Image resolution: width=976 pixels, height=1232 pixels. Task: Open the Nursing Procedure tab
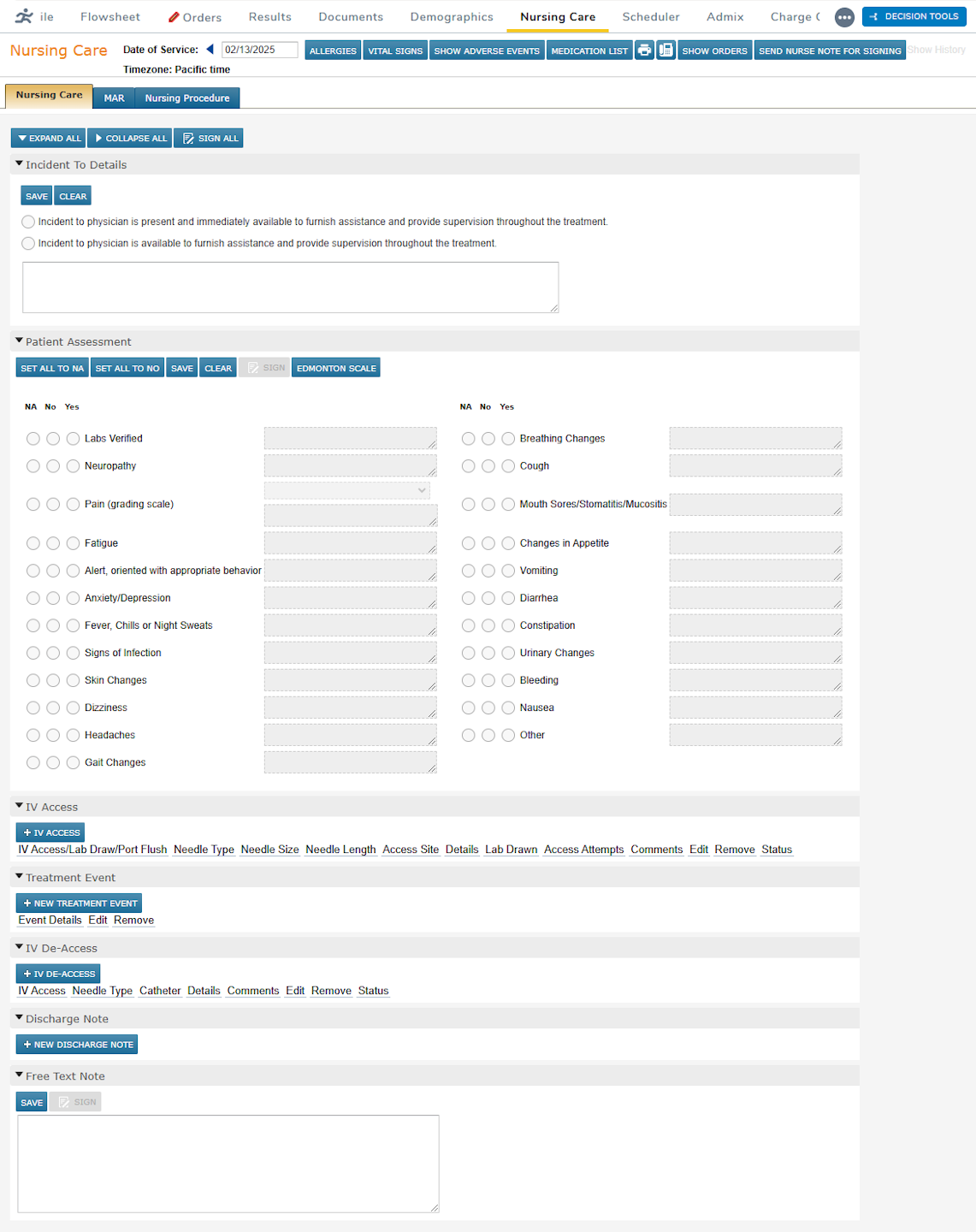click(x=186, y=98)
